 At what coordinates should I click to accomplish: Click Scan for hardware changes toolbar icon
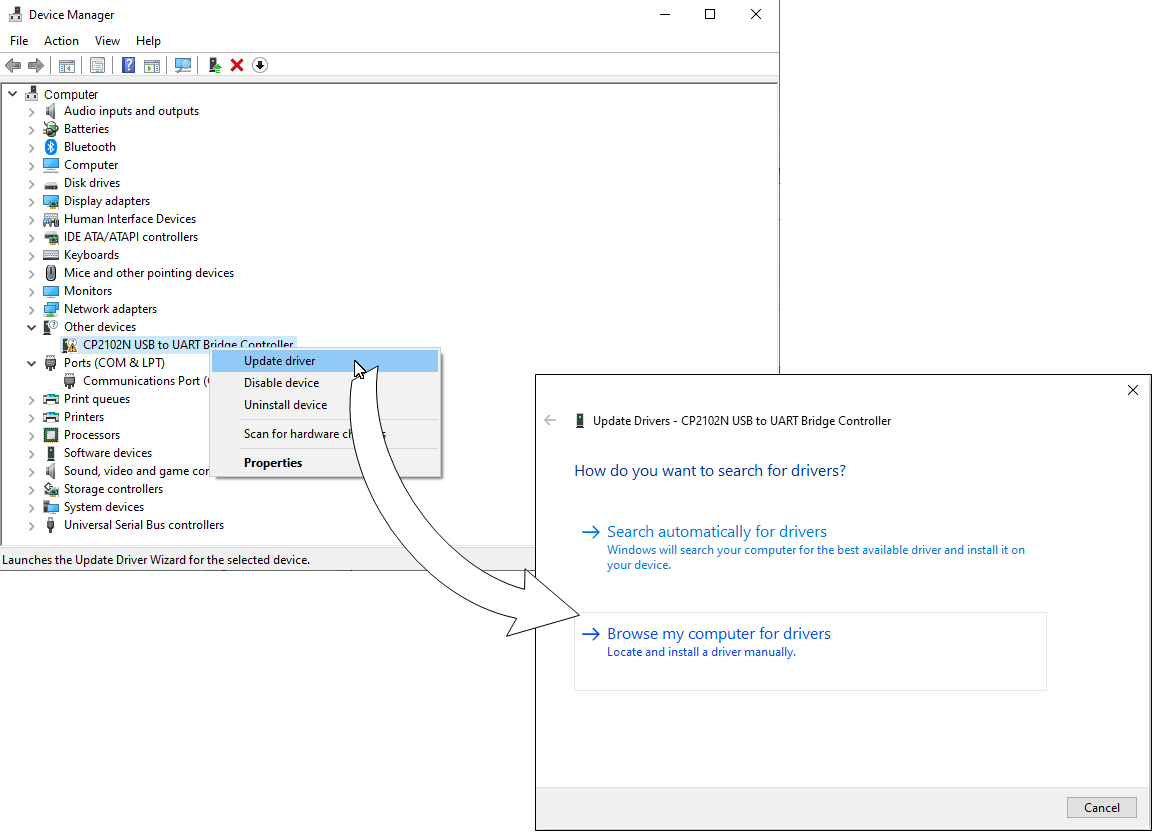point(182,65)
